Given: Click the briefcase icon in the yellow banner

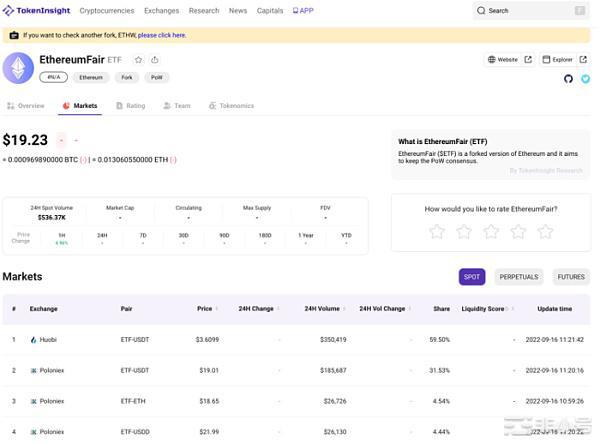Looking at the screenshot, I should (14, 35).
